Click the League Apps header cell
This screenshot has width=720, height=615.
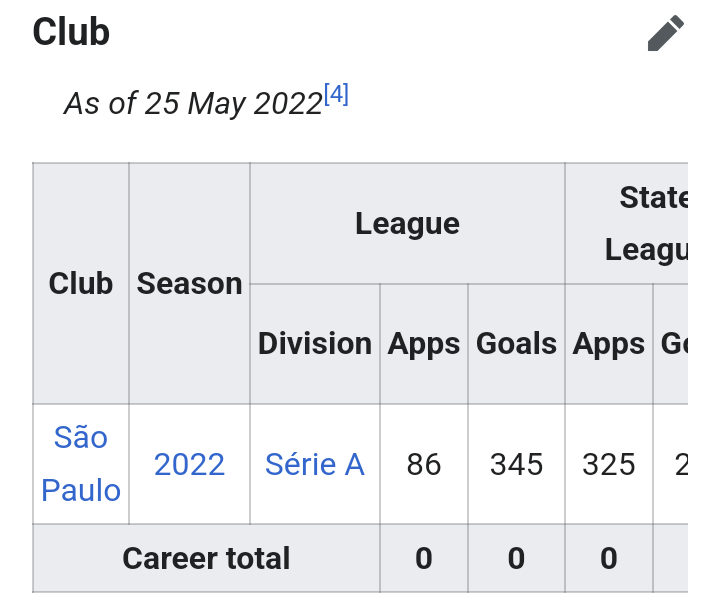[x=424, y=344]
